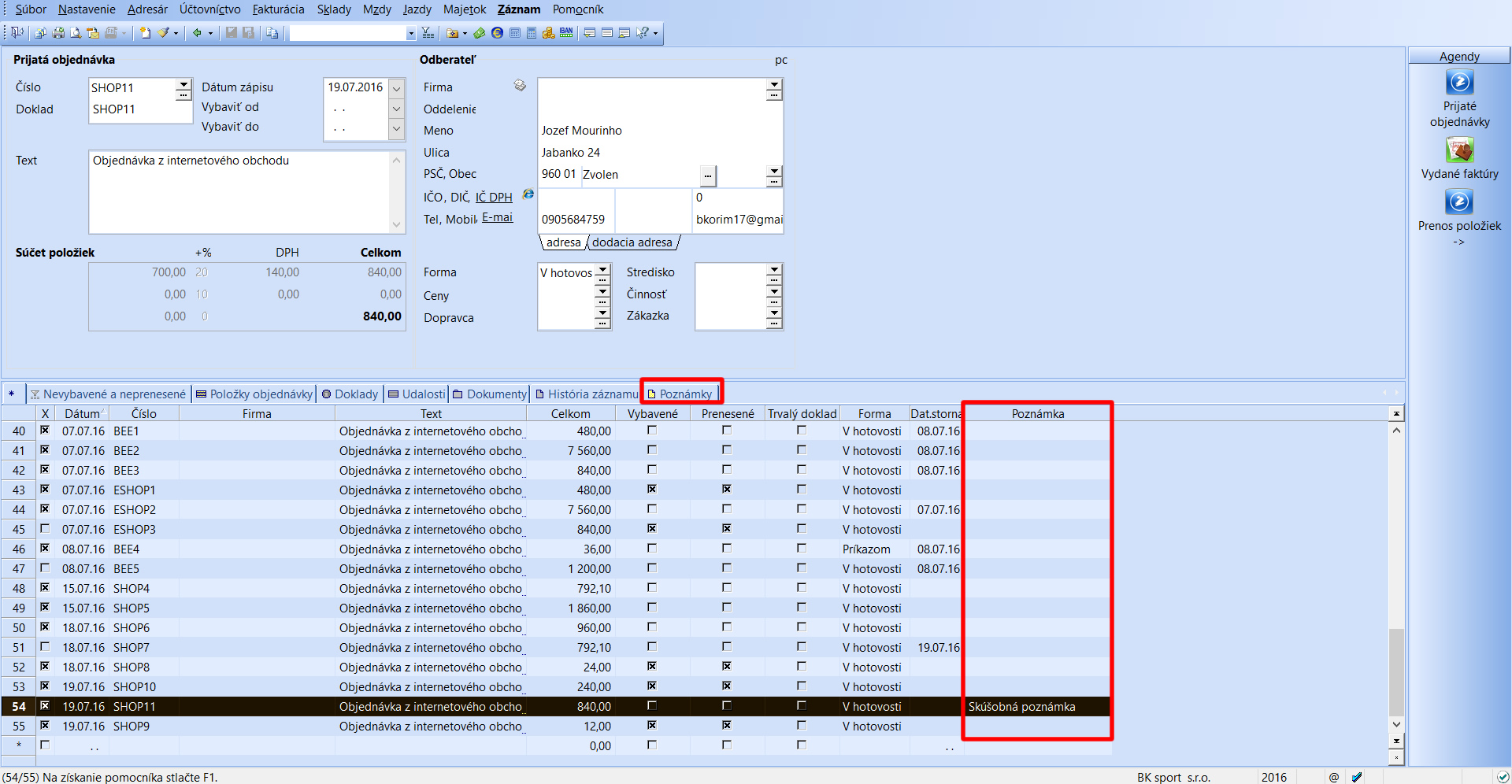Screen dimensions: 1512x784
Task: Toggle X checkbox for row ESHOP3
Action: 45,529
